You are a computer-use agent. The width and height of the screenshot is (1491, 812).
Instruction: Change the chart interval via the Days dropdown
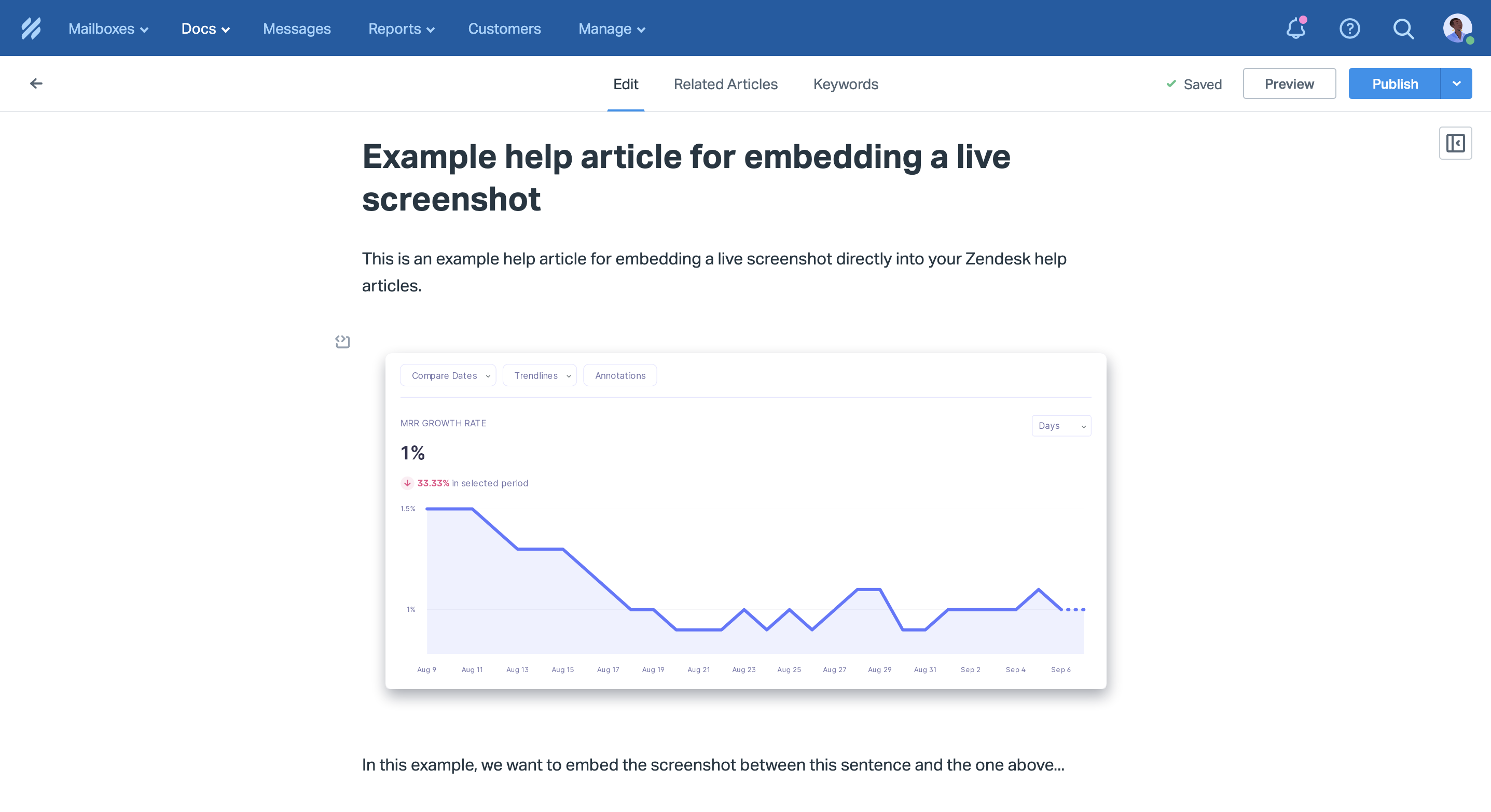pyautogui.click(x=1061, y=425)
